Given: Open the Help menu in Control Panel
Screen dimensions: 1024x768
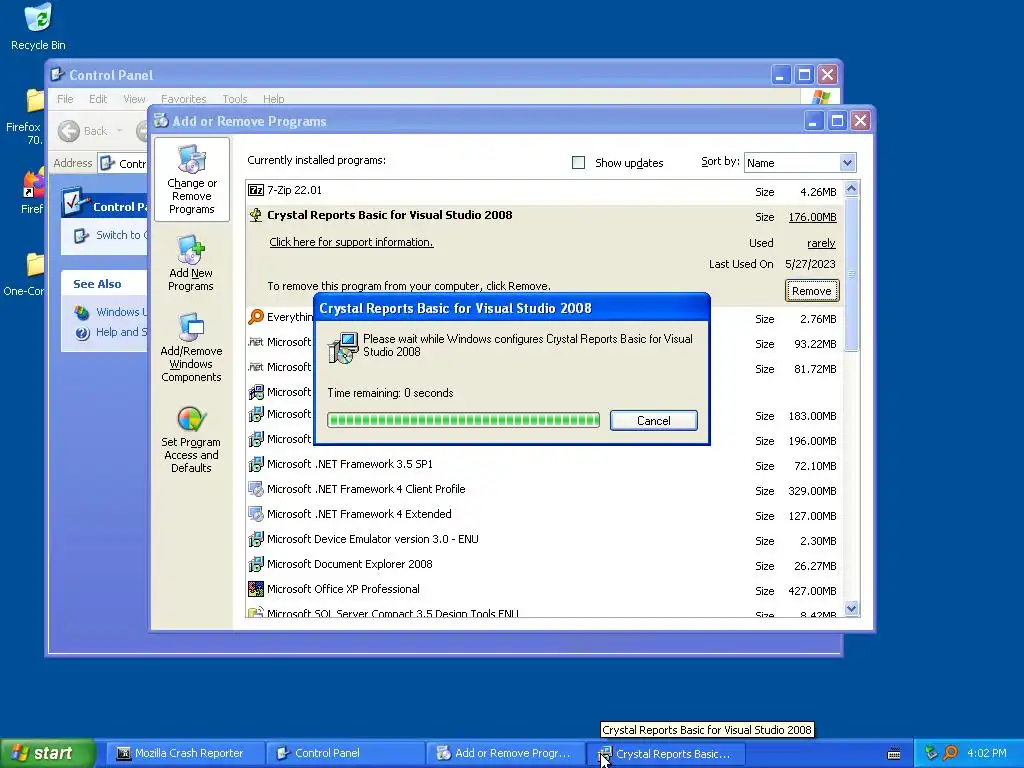Looking at the screenshot, I should point(274,99).
